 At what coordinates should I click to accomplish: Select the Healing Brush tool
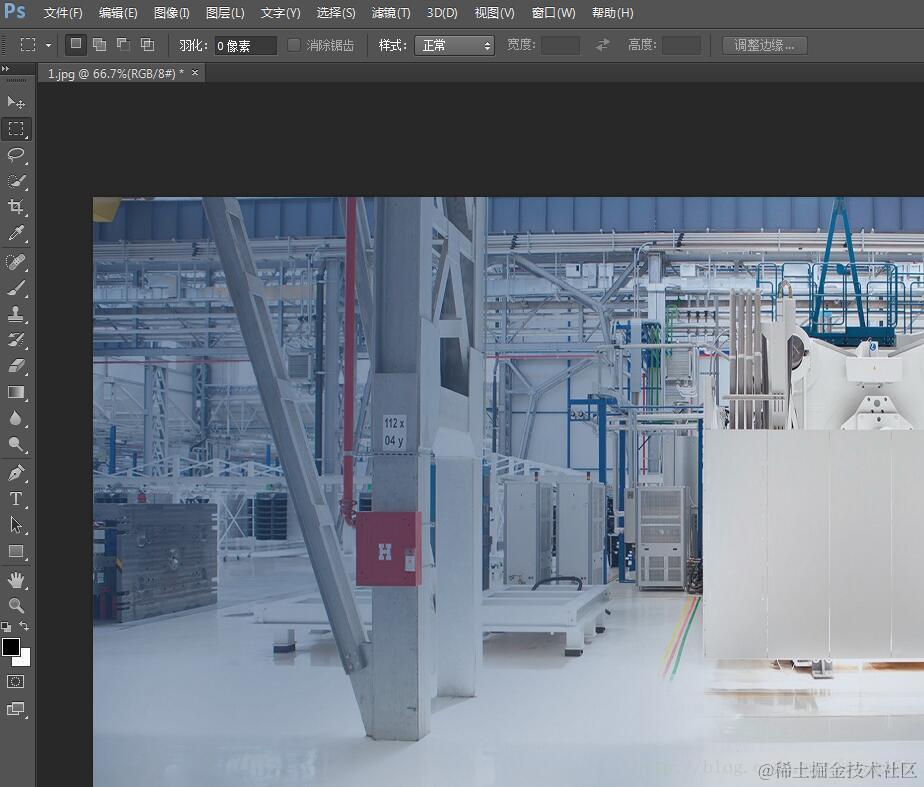pyautogui.click(x=16, y=261)
